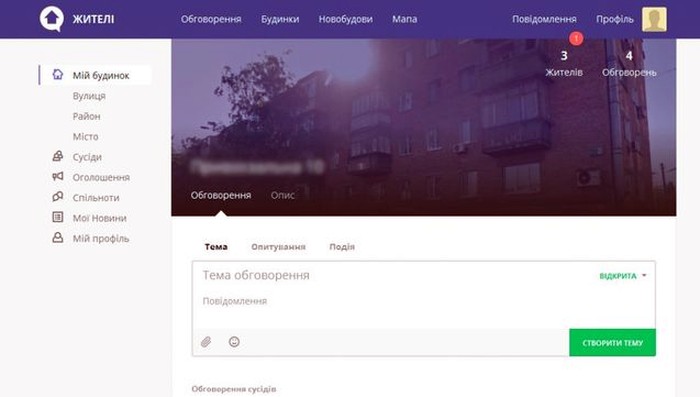Select Місто in the sidebar
The width and height of the screenshot is (700, 397).
click(x=86, y=137)
